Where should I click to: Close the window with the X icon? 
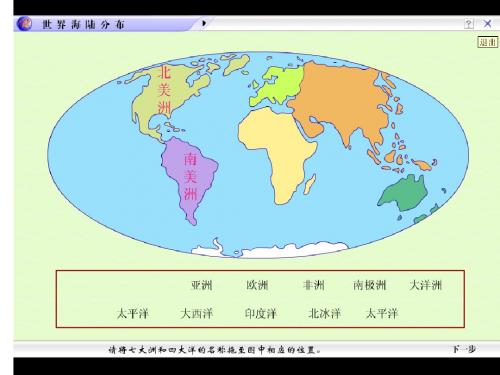pos(487,24)
